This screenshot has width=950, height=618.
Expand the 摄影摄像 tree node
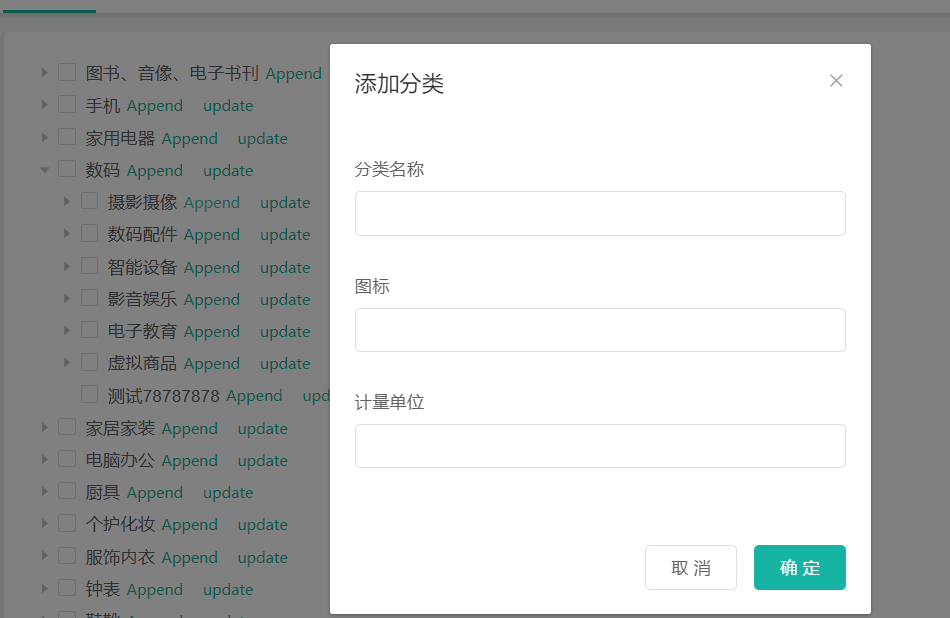coord(67,202)
